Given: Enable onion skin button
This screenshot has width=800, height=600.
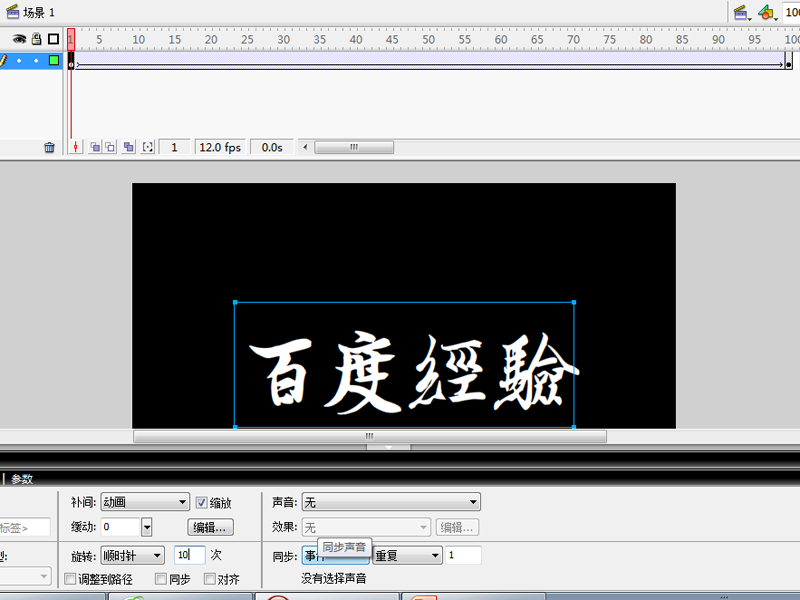Looking at the screenshot, I should (x=95, y=147).
